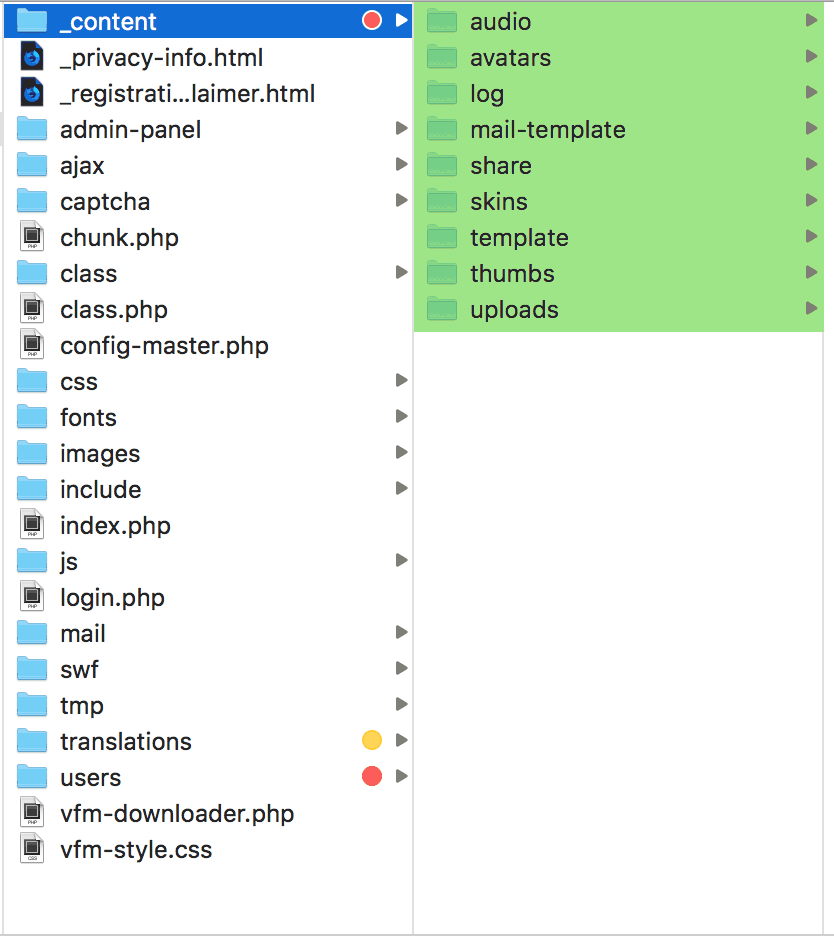The height and width of the screenshot is (942, 834).
Task: Select the config-master.php file
Action: (164, 346)
